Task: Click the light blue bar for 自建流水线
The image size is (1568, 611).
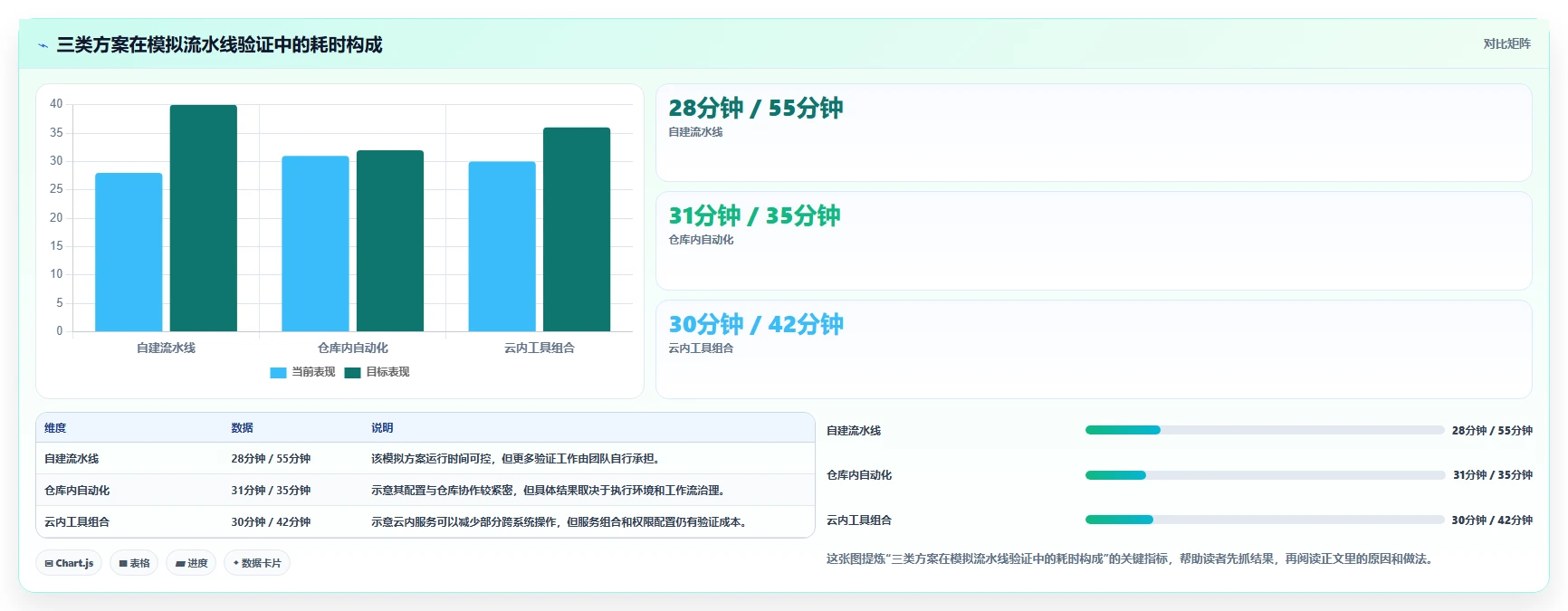Action: (x=129, y=252)
